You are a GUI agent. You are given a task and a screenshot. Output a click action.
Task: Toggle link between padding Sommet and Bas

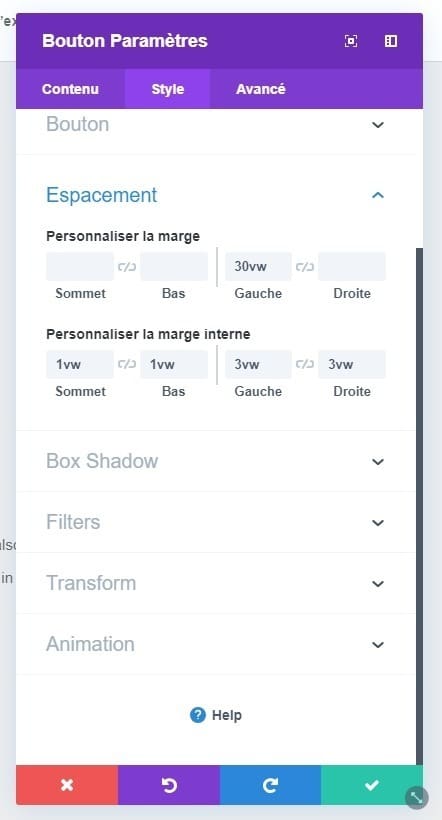click(x=127, y=365)
